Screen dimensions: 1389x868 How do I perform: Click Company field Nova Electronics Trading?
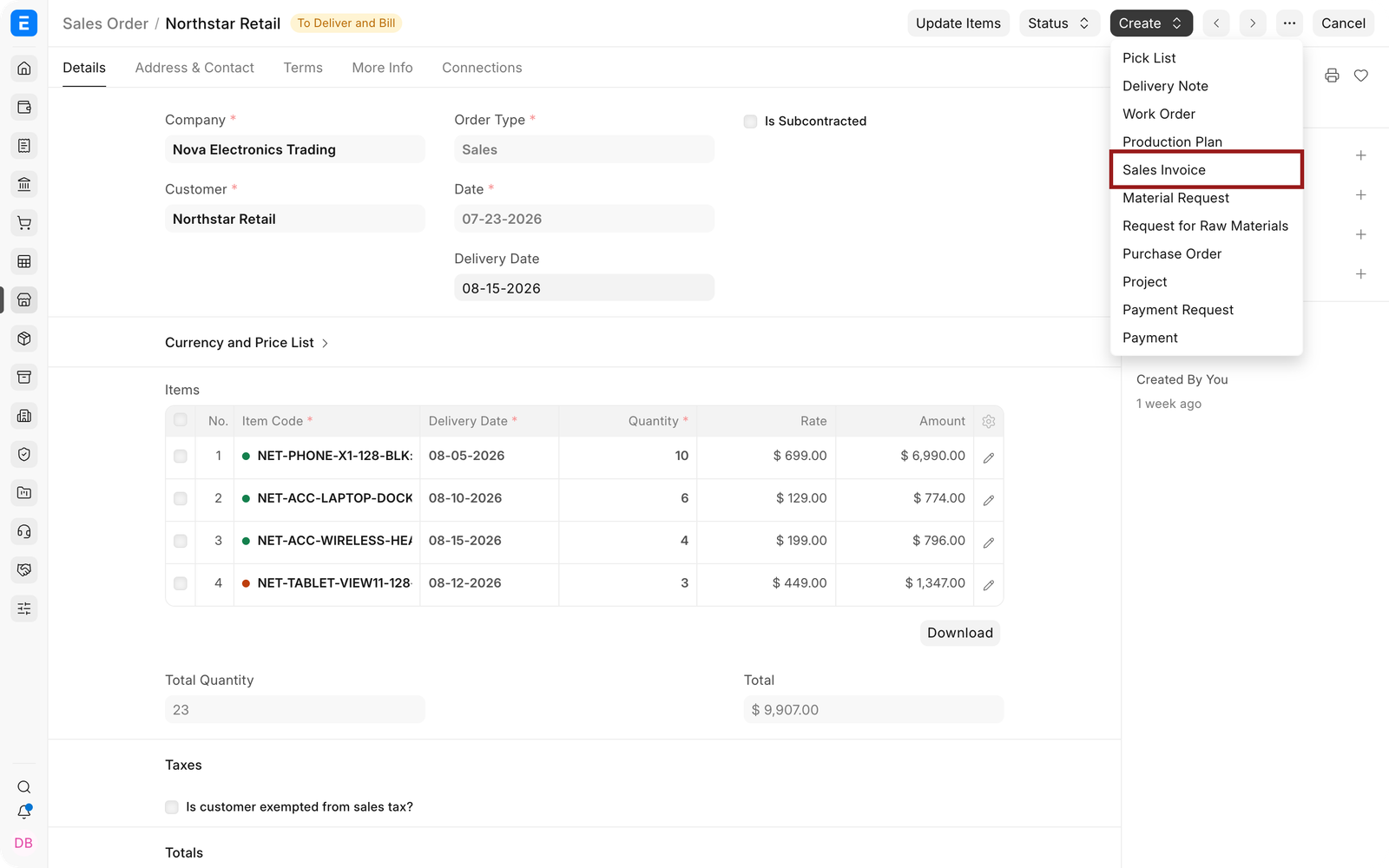coord(295,149)
